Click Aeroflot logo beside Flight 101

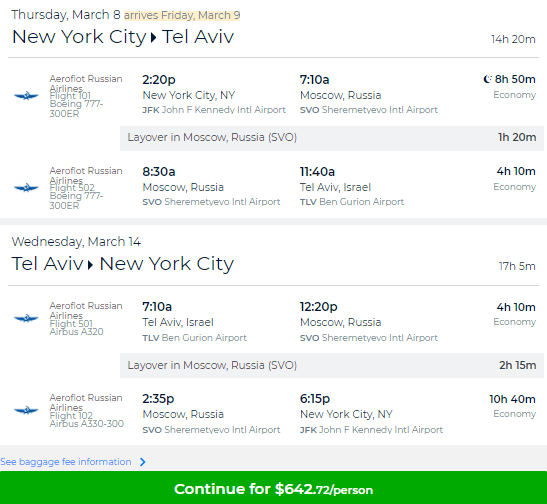click(26, 96)
